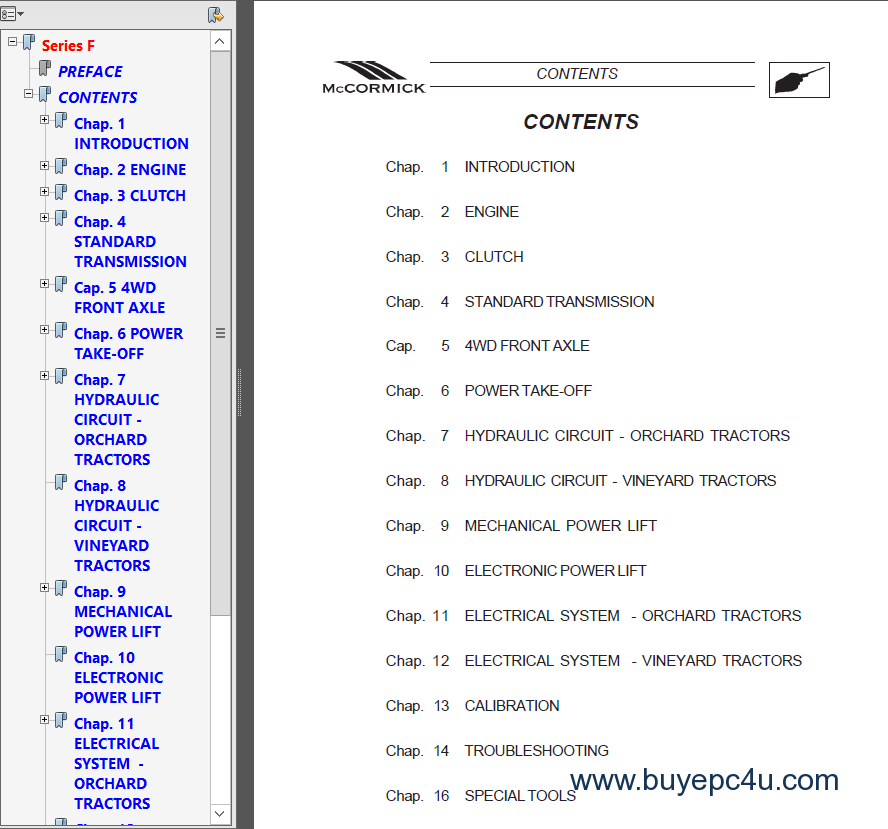888x829 pixels.
Task: Click bookmark icon beside Chap. 4
Action: tap(61, 219)
